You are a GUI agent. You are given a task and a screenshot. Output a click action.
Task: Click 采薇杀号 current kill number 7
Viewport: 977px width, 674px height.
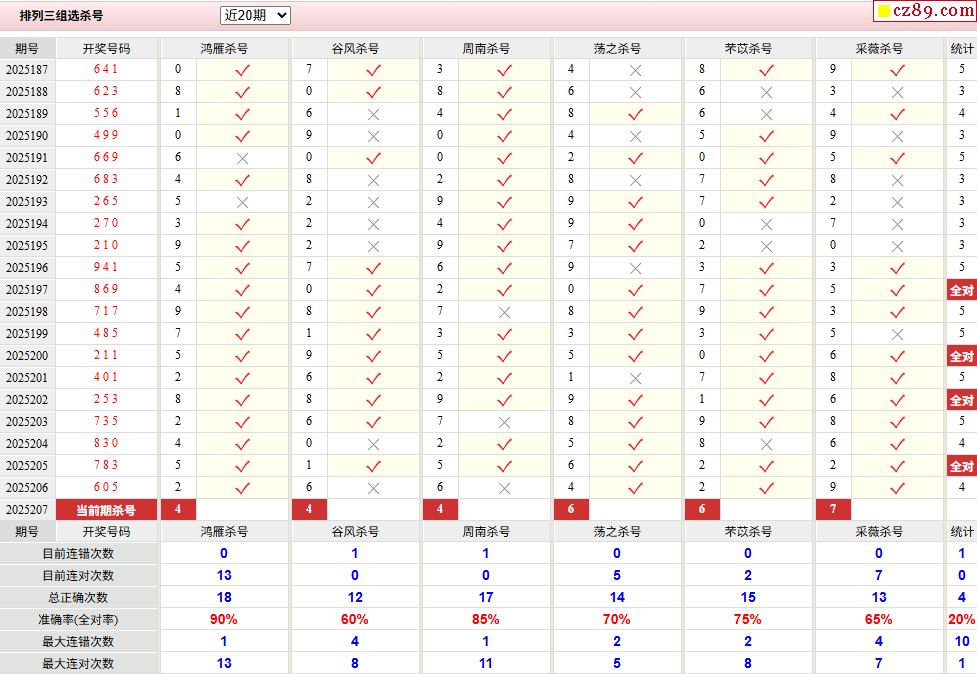(x=832, y=510)
